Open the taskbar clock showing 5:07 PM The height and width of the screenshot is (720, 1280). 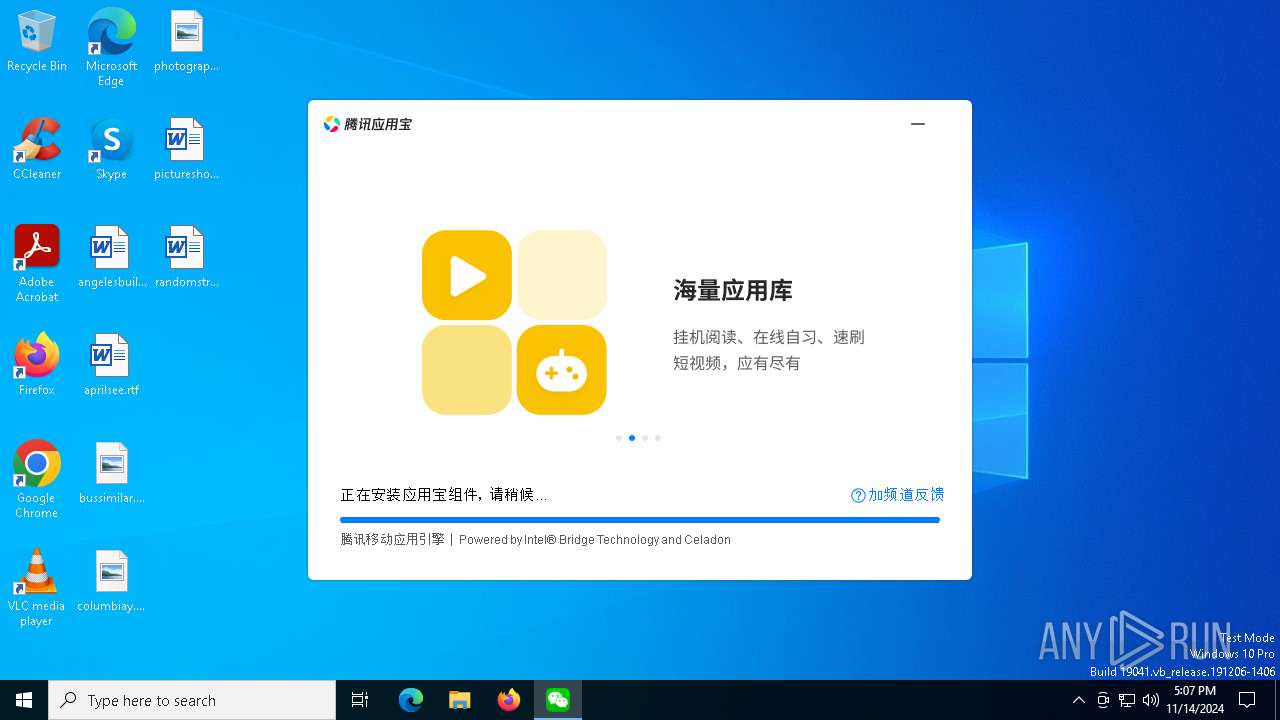pyautogui.click(x=1195, y=700)
